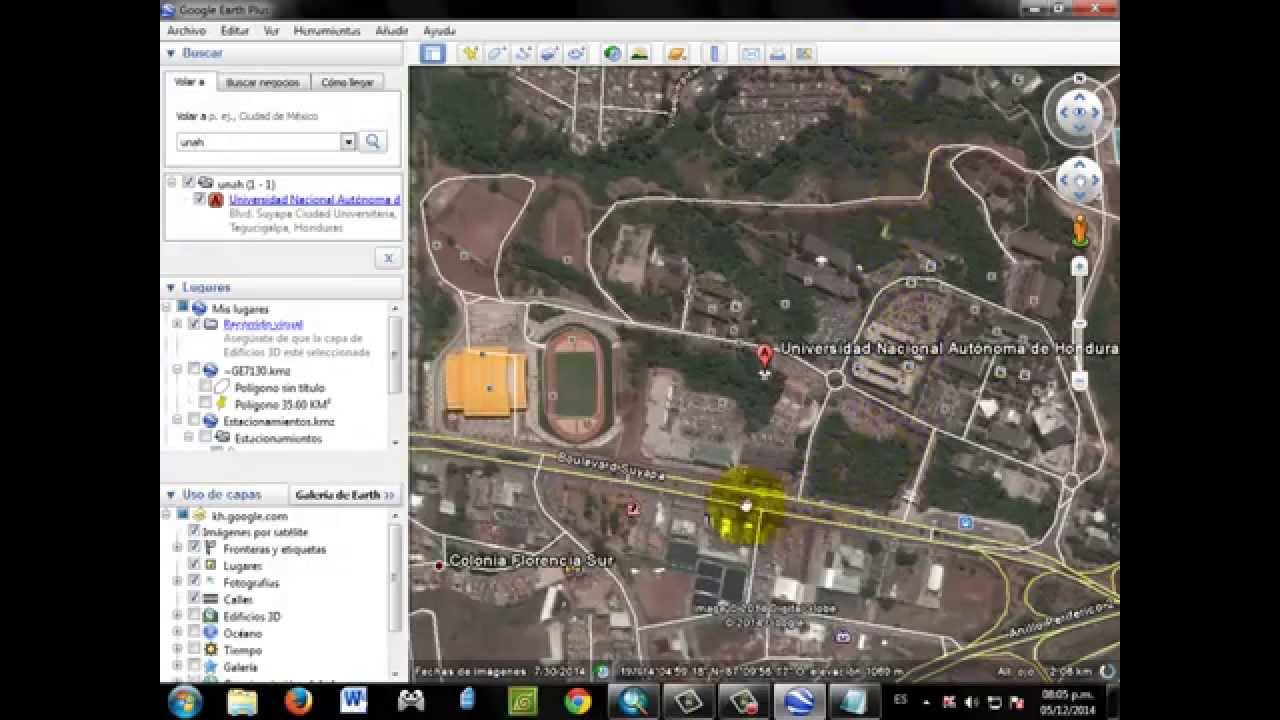Viewport: 1280px width, 720px height.
Task: Switch to the Cómo llegar tab
Action: 347,82
